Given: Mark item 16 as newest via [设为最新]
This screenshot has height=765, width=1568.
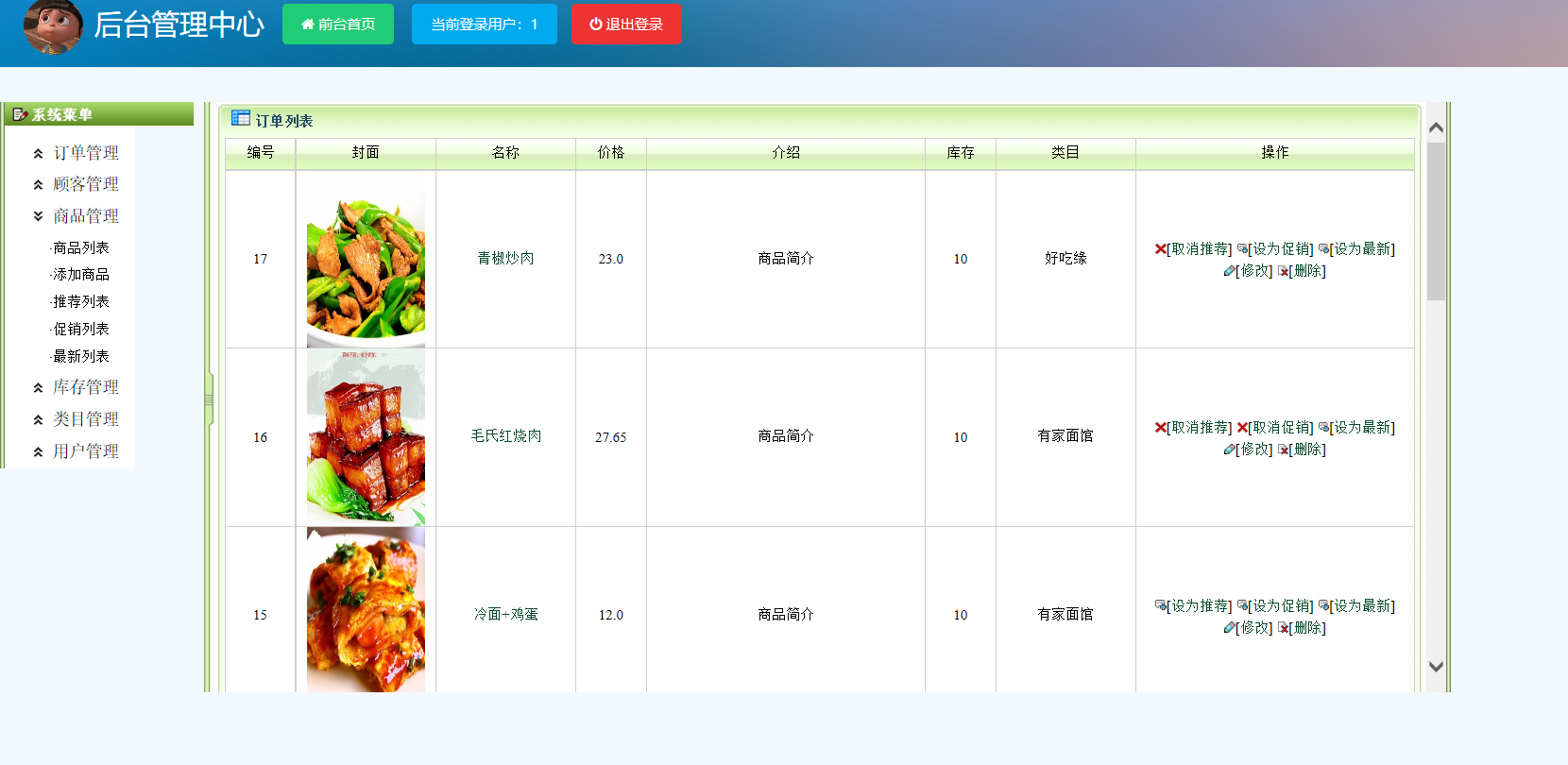Looking at the screenshot, I should 1362,428.
